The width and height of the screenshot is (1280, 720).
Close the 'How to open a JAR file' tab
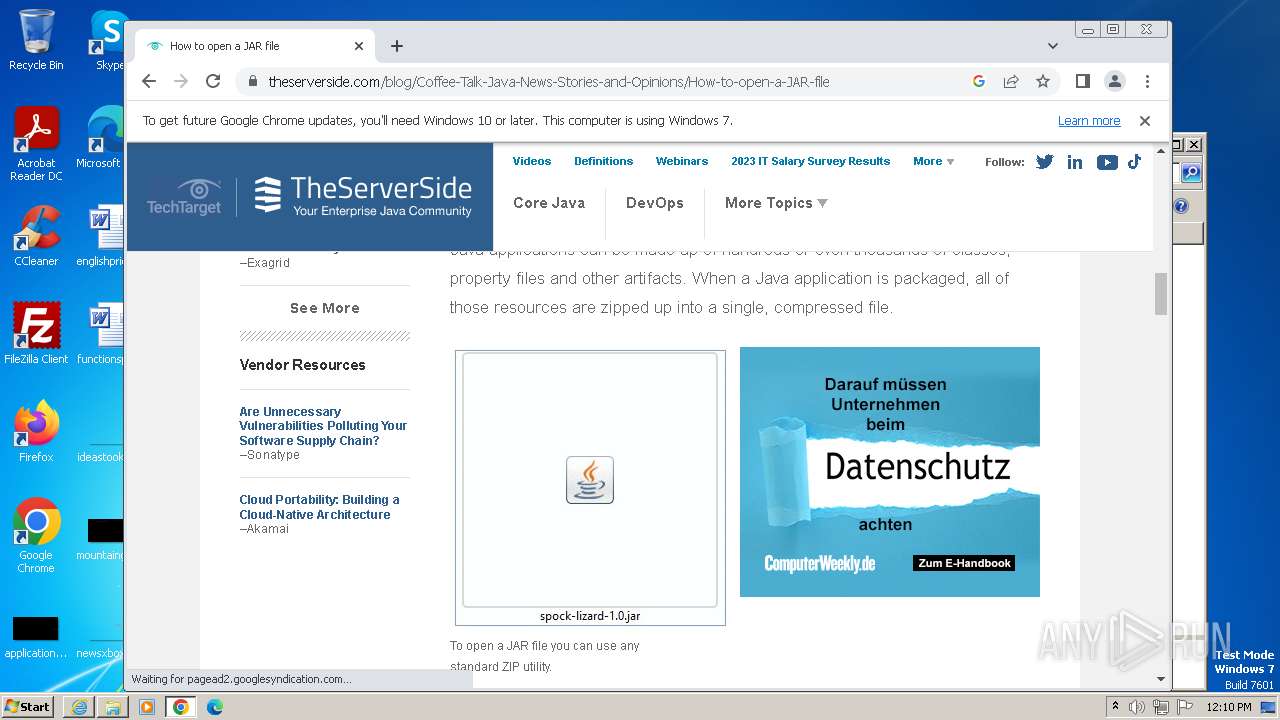pos(359,46)
